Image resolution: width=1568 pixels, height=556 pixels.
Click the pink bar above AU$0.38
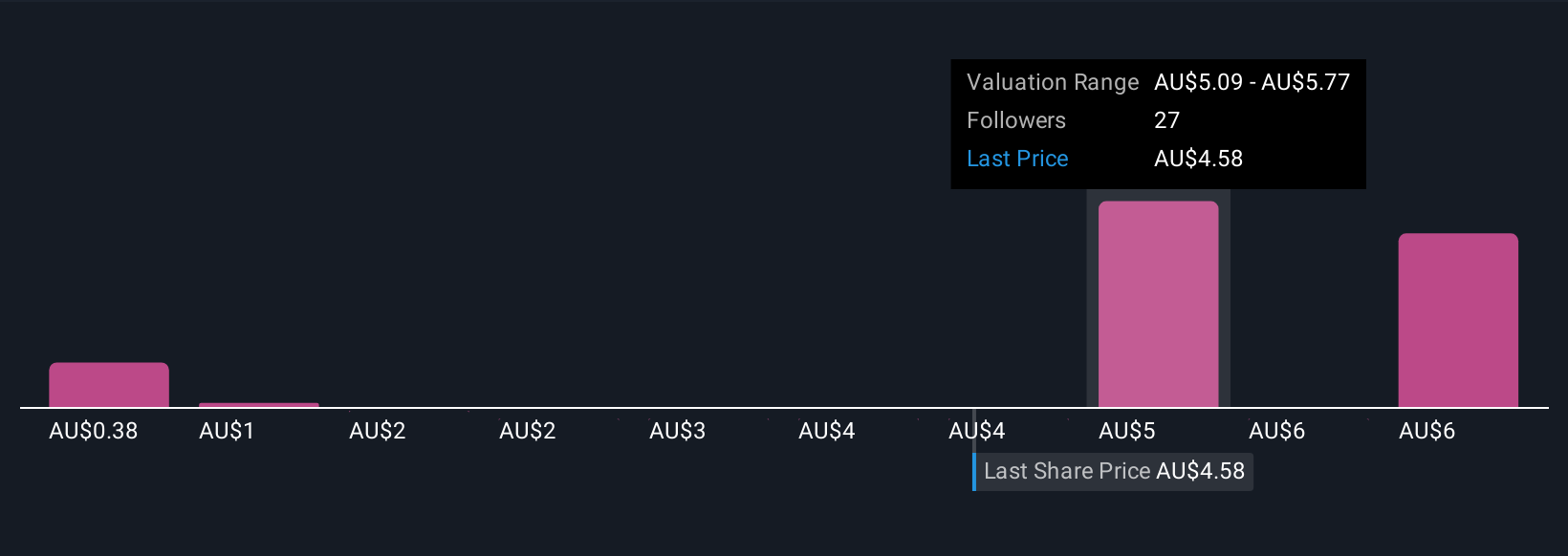[x=109, y=385]
